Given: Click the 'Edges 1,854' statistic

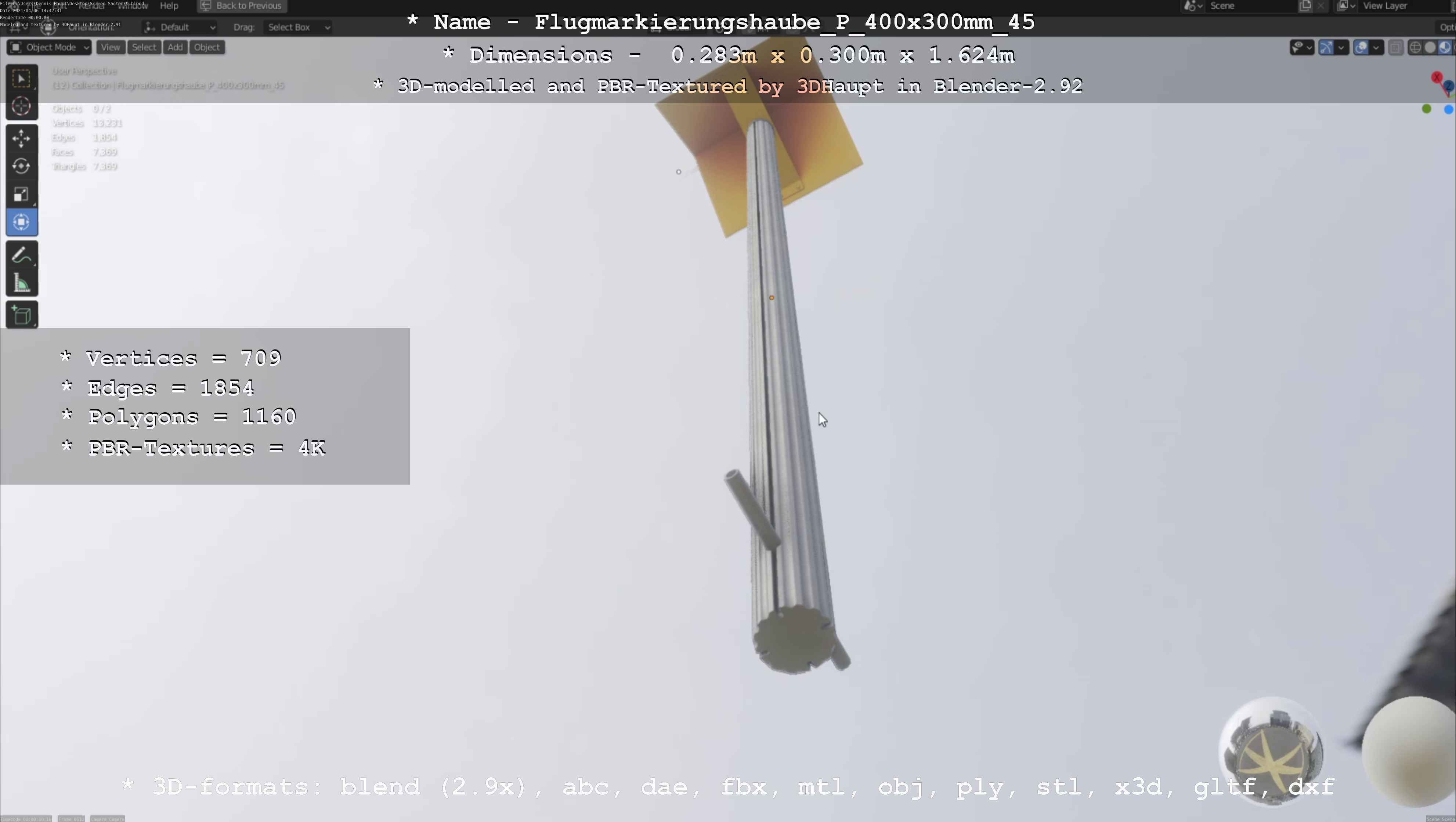Looking at the screenshot, I should tap(85, 138).
